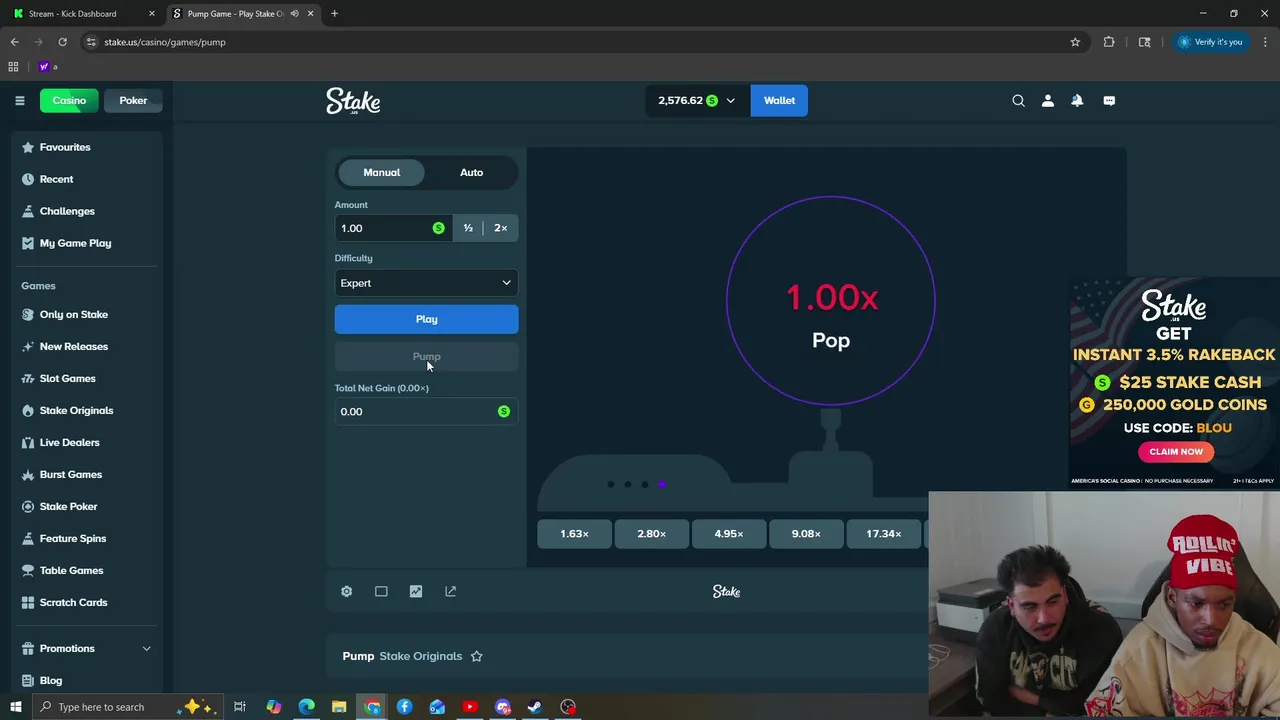This screenshot has width=1280, height=720.
Task: Open Recent in sidebar
Action: (56, 179)
